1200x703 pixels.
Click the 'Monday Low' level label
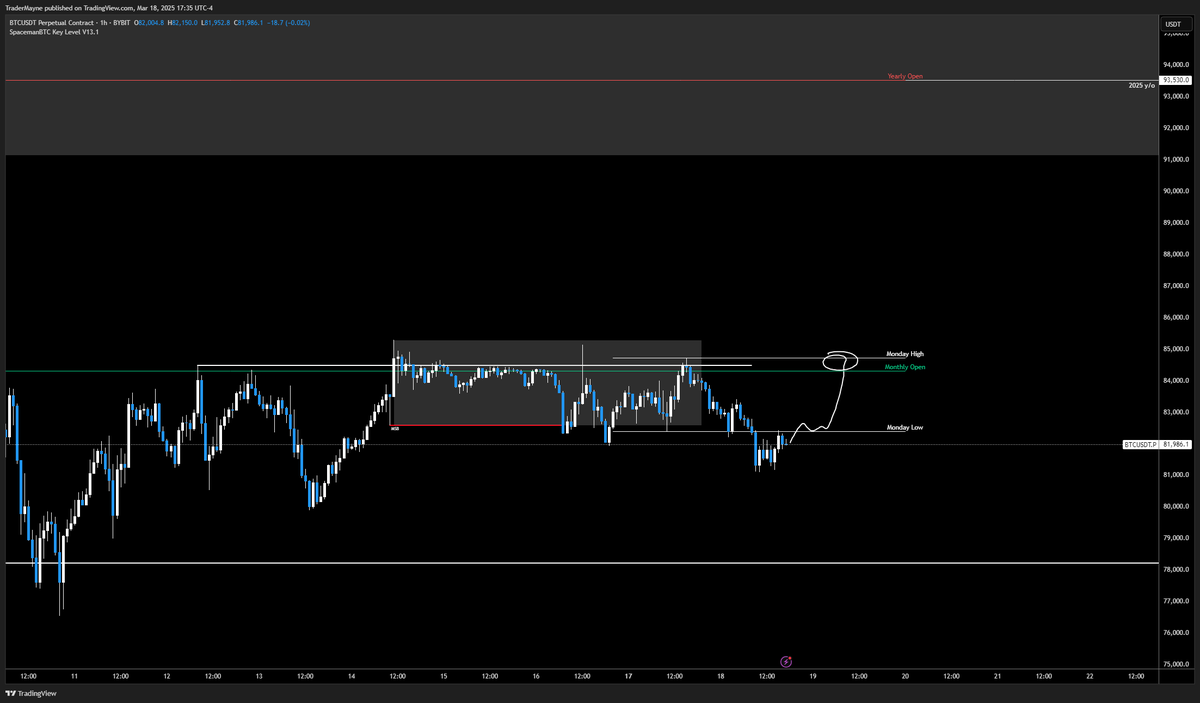point(905,427)
